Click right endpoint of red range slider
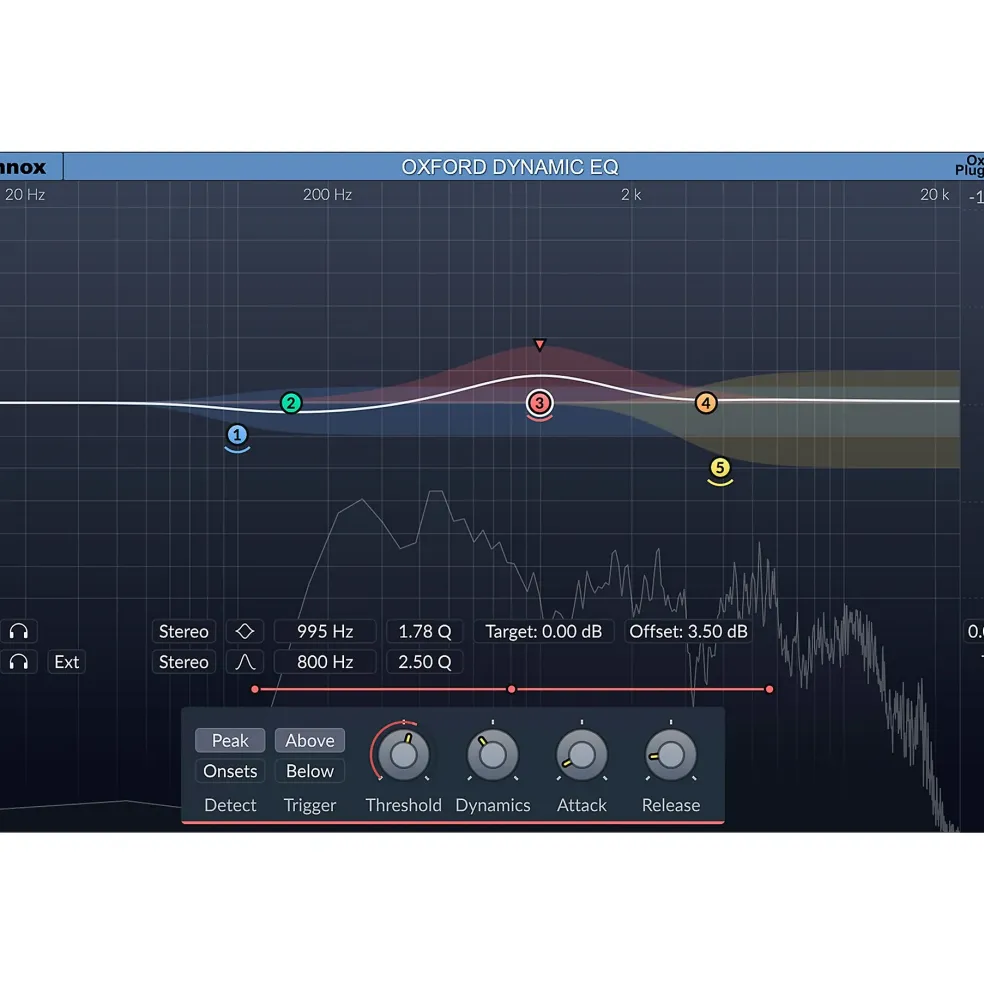 pyautogui.click(x=769, y=689)
